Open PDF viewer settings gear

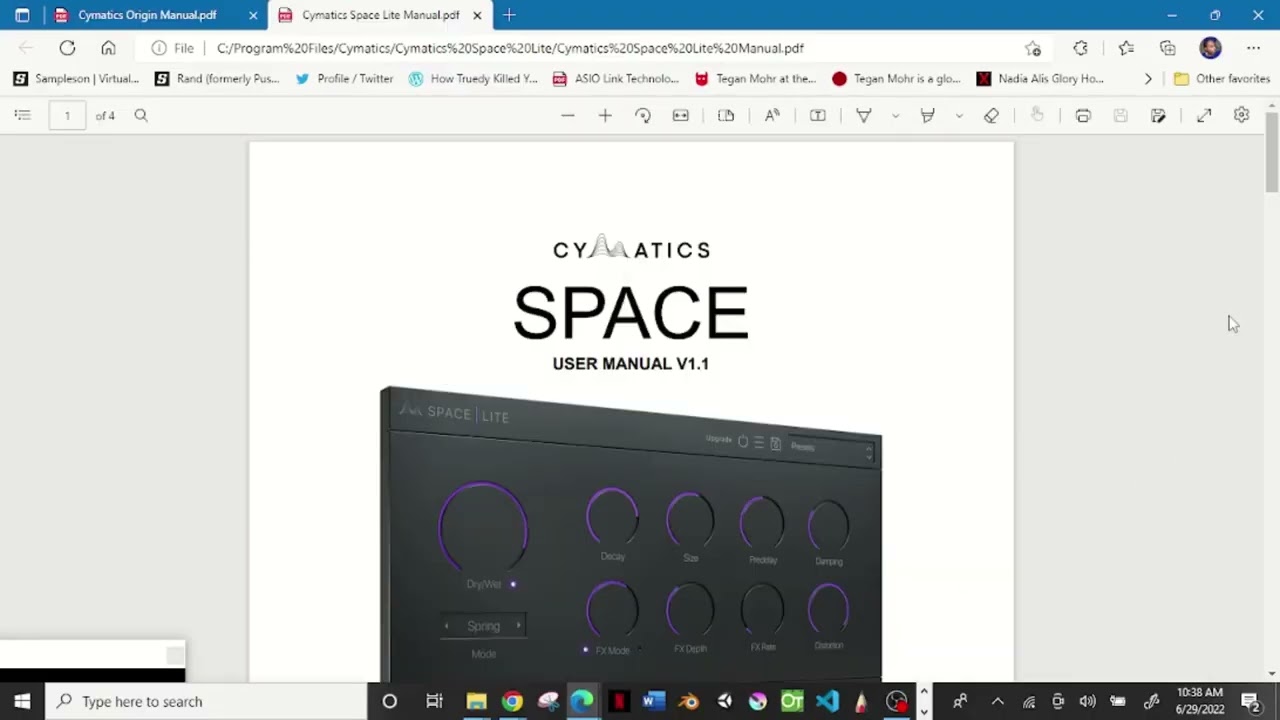click(x=1241, y=116)
